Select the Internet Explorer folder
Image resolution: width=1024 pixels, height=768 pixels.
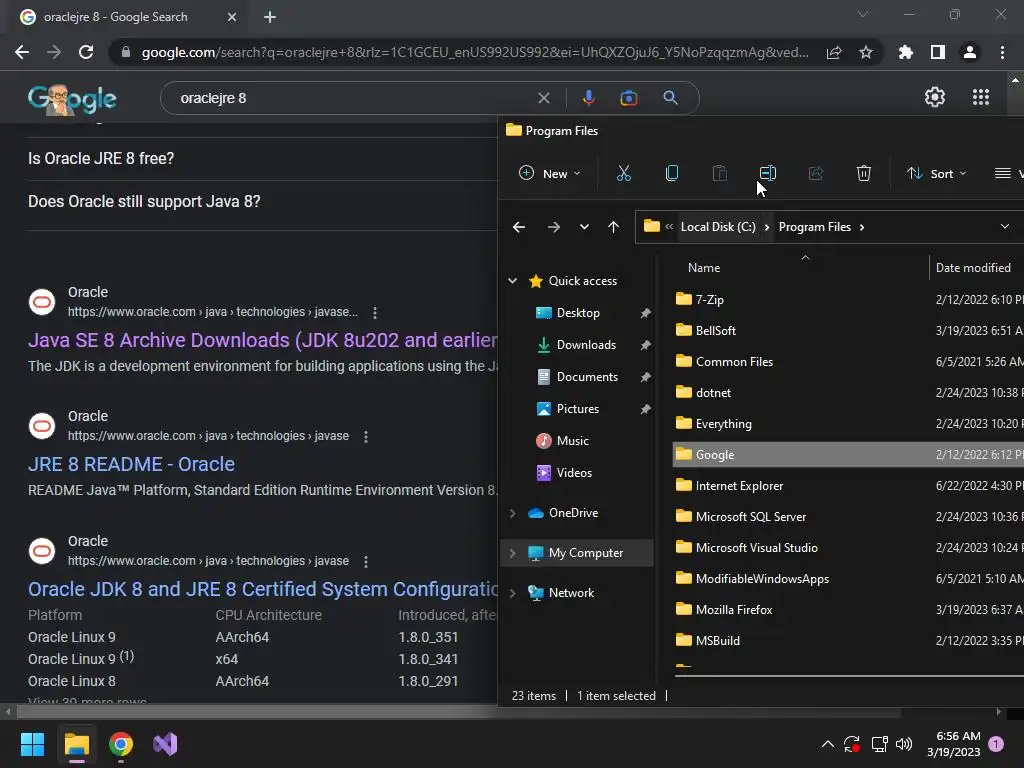coord(739,486)
